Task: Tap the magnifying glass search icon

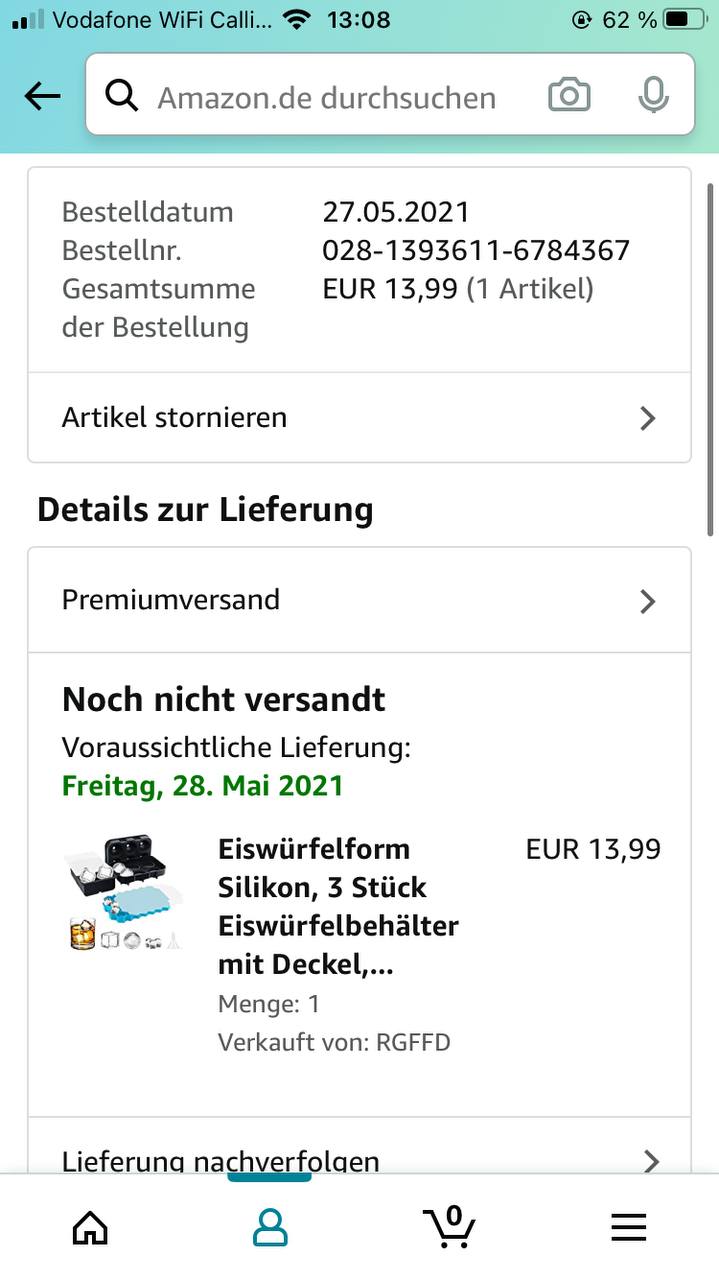Action: coord(122,96)
